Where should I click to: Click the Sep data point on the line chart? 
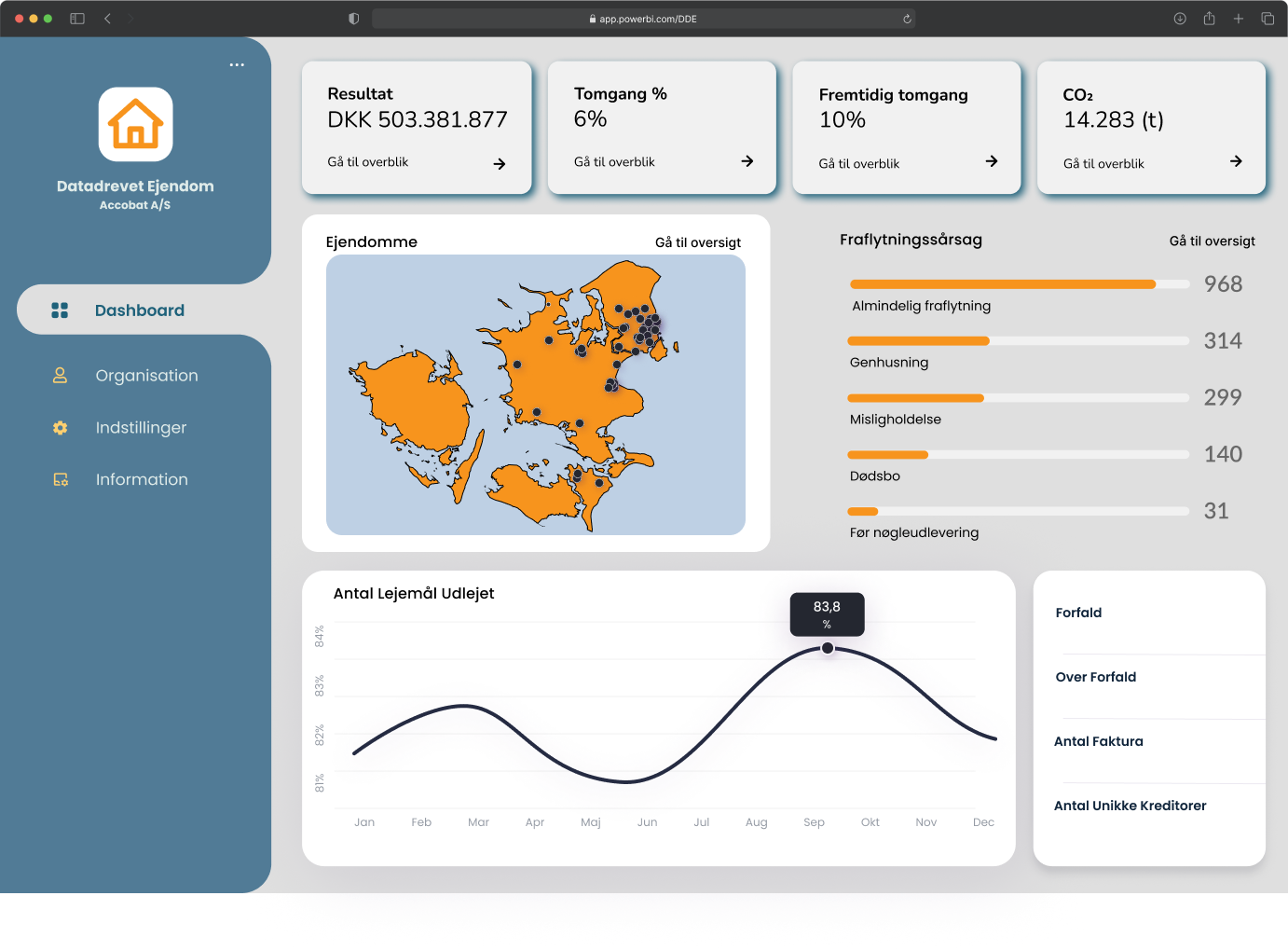pyautogui.click(x=828, y=648)
